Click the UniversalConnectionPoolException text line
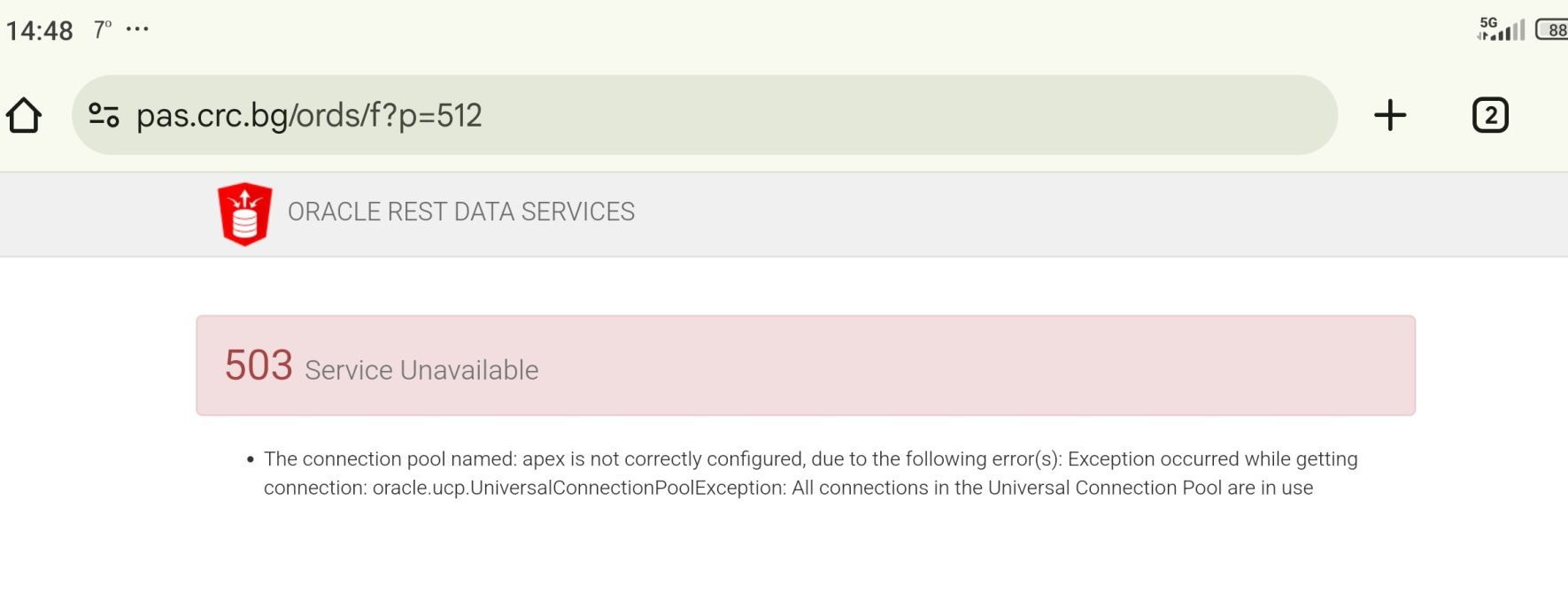1568x593 pixels. click(788, 488)
